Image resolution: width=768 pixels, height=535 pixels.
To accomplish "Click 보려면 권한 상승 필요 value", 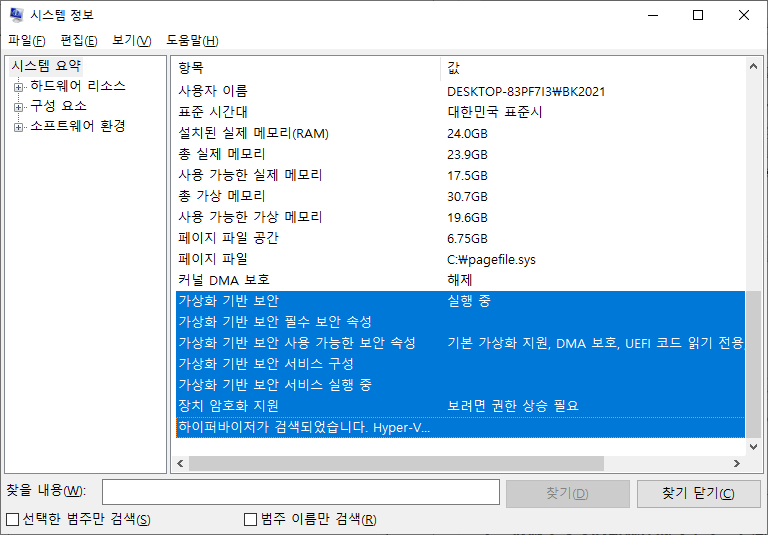I will click(x=513, y=406).
